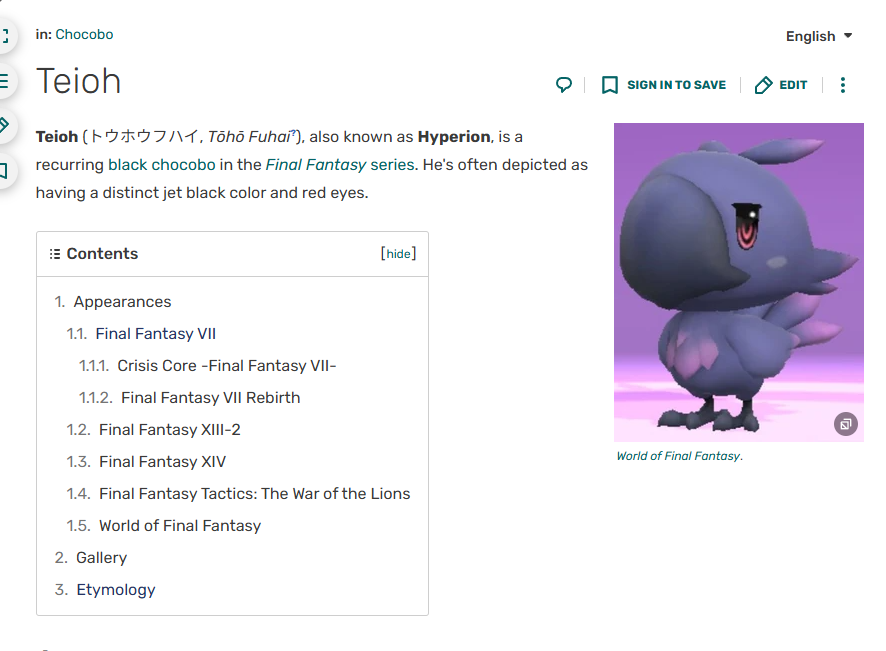Open the Chocobo category link

pos(84,34)
